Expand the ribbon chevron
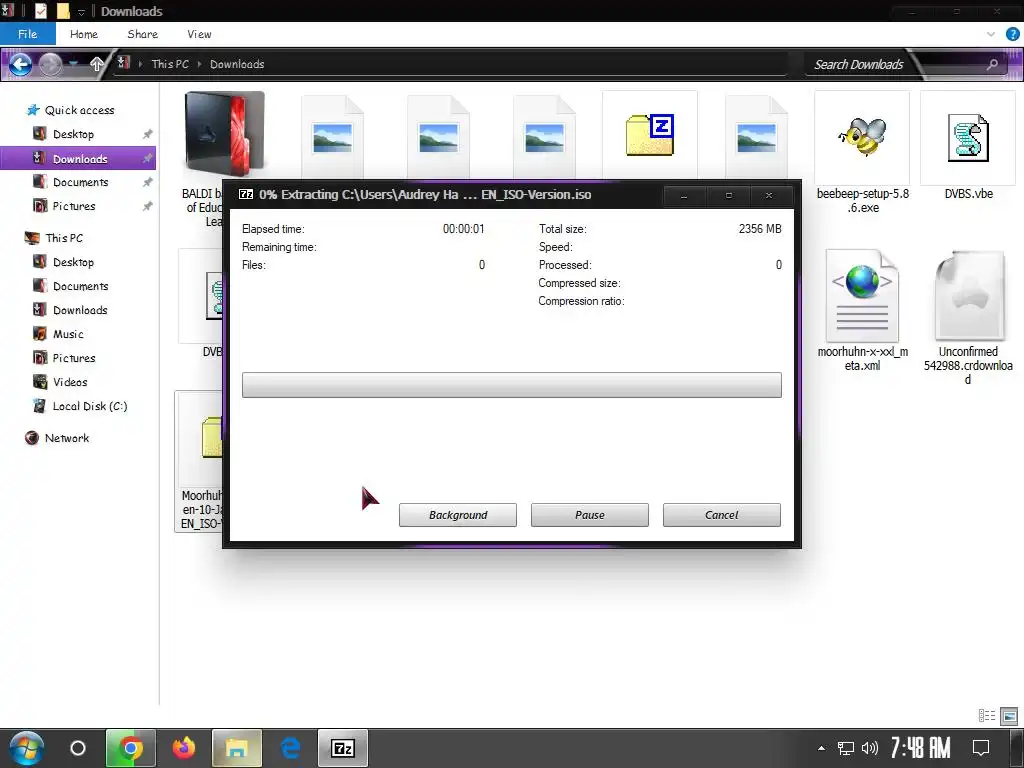 991,34
